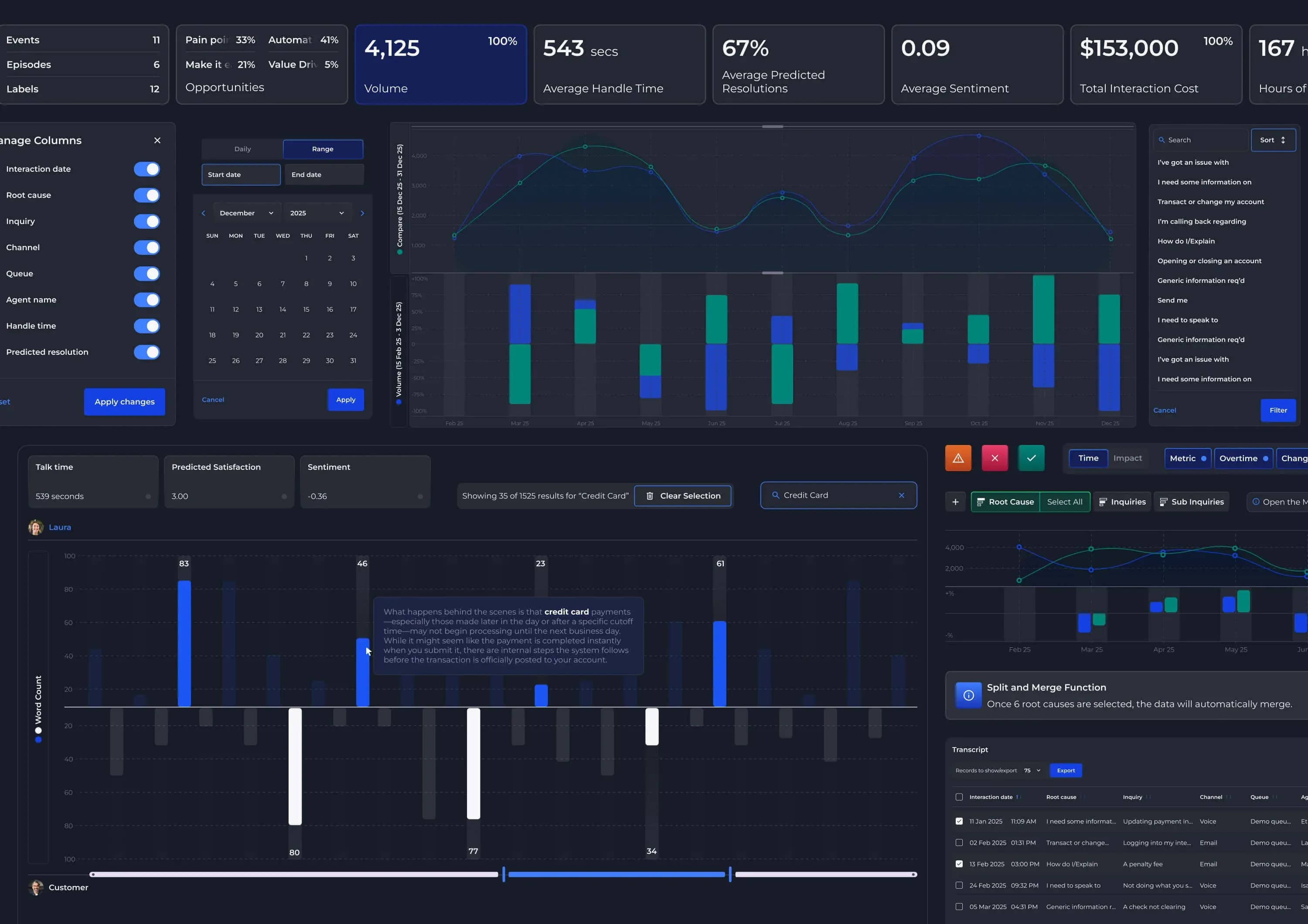
Task: Click the Search field above the list
Action: (1200, 140)
